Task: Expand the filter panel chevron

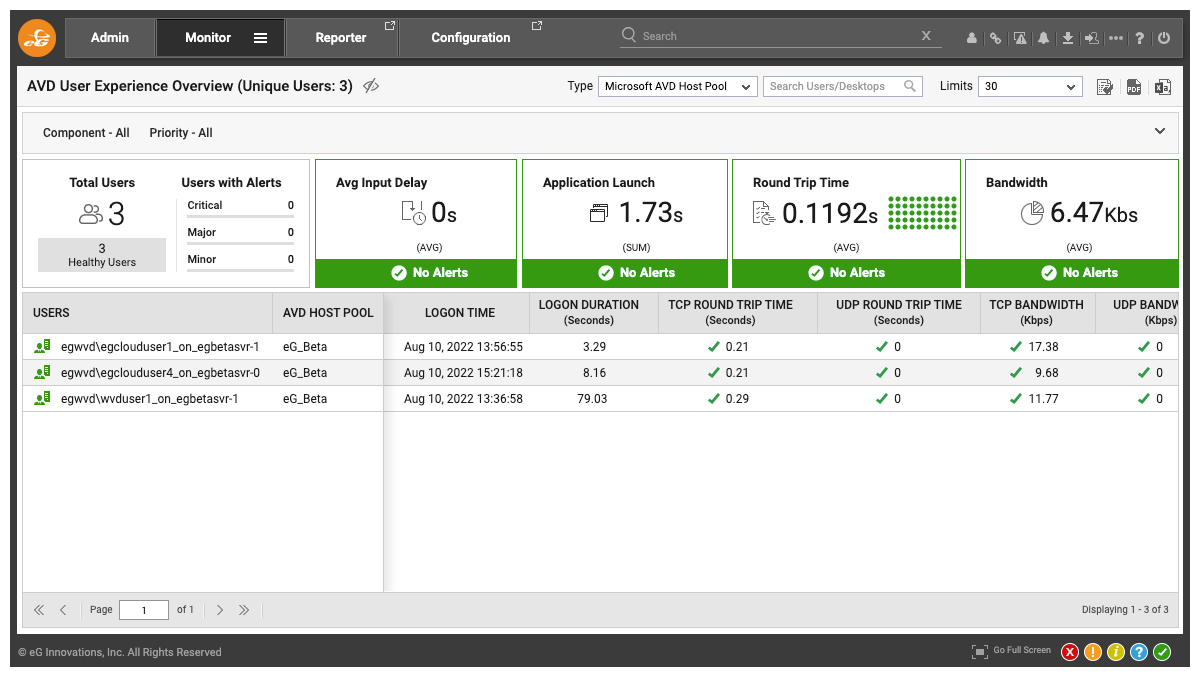Action: click(x=1160, y=132)
